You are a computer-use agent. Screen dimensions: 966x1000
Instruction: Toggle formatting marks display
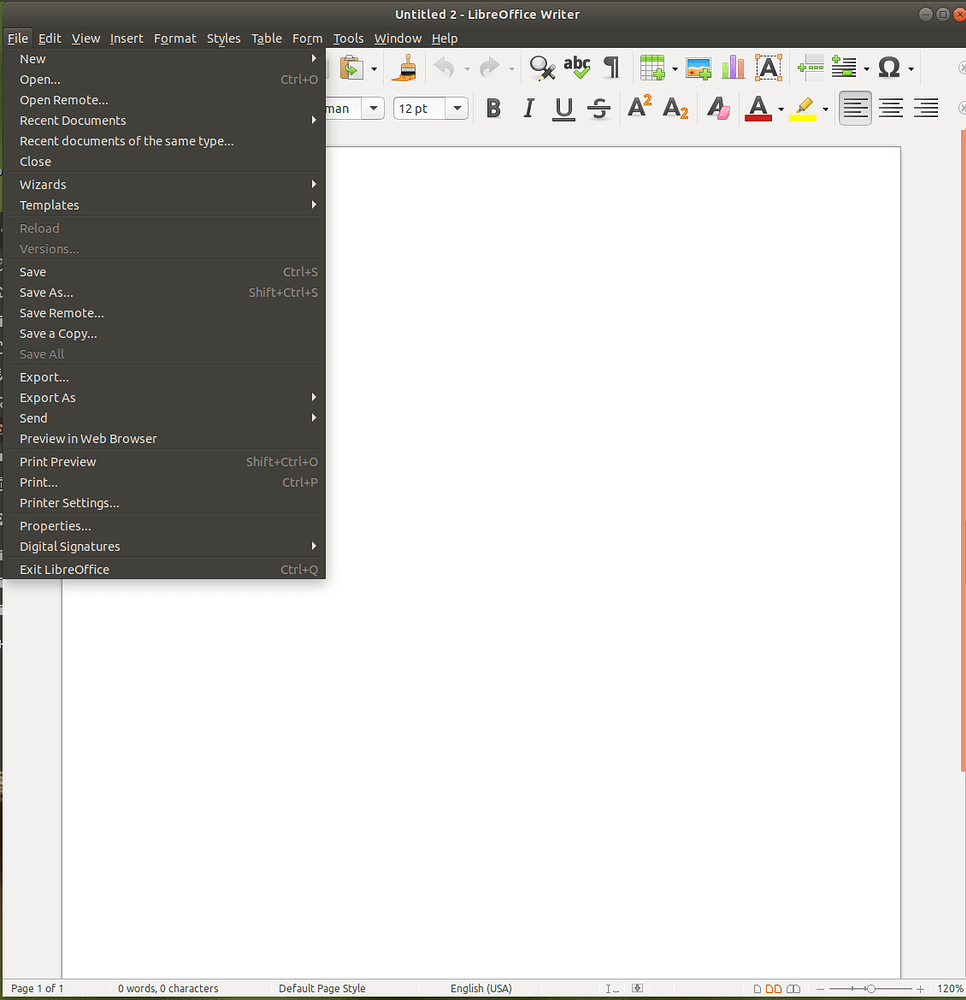(611, 68)
